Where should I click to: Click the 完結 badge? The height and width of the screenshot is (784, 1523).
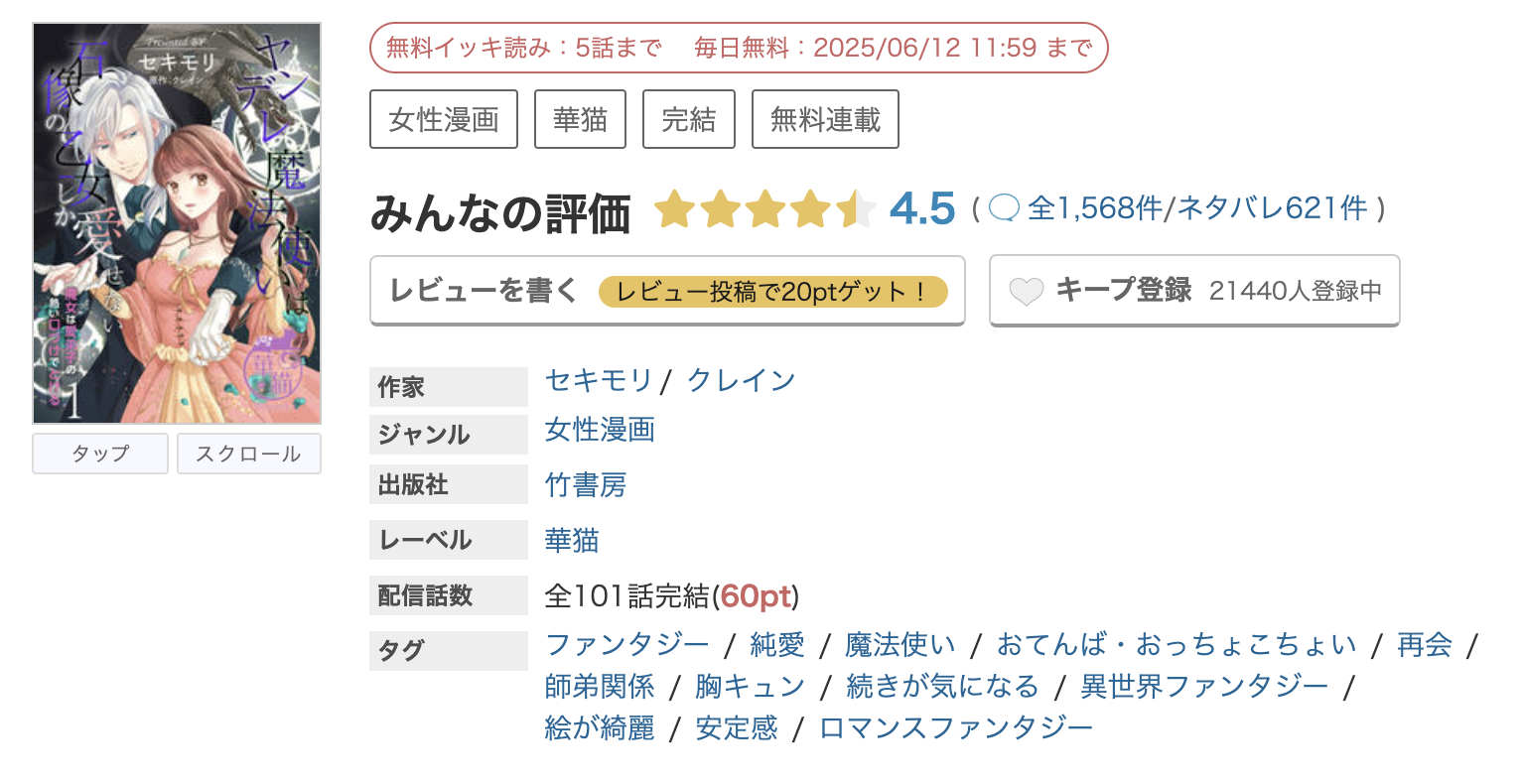(x=688, y=118)
